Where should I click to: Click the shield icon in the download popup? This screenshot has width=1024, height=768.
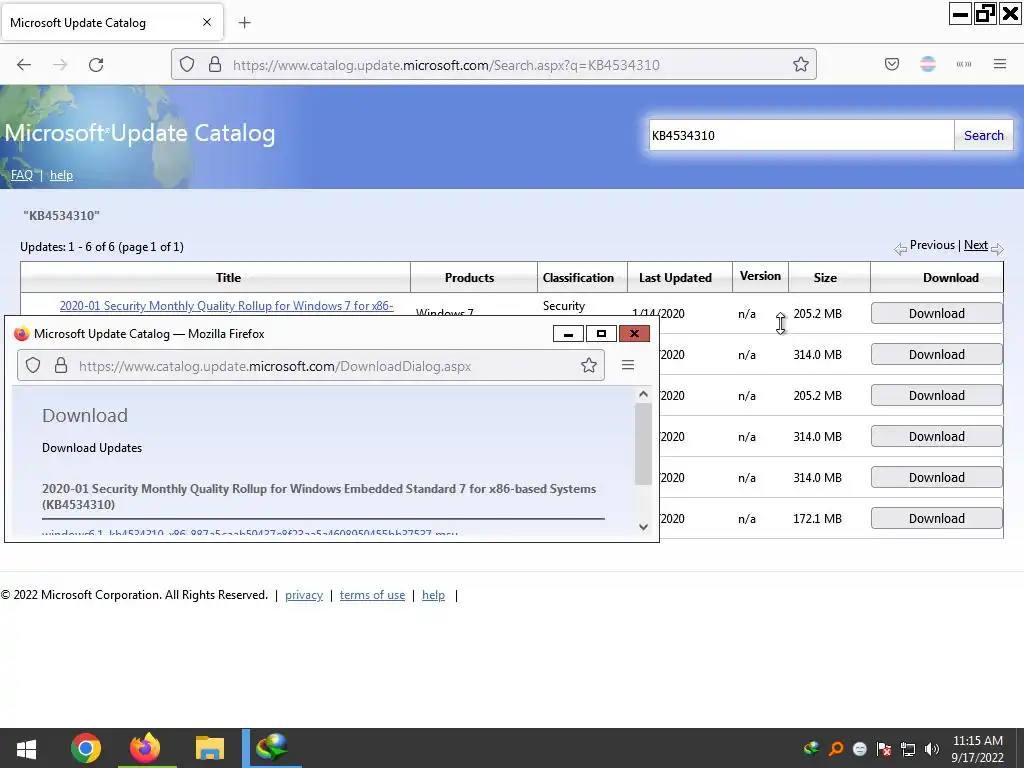click(x=33, y=366)
